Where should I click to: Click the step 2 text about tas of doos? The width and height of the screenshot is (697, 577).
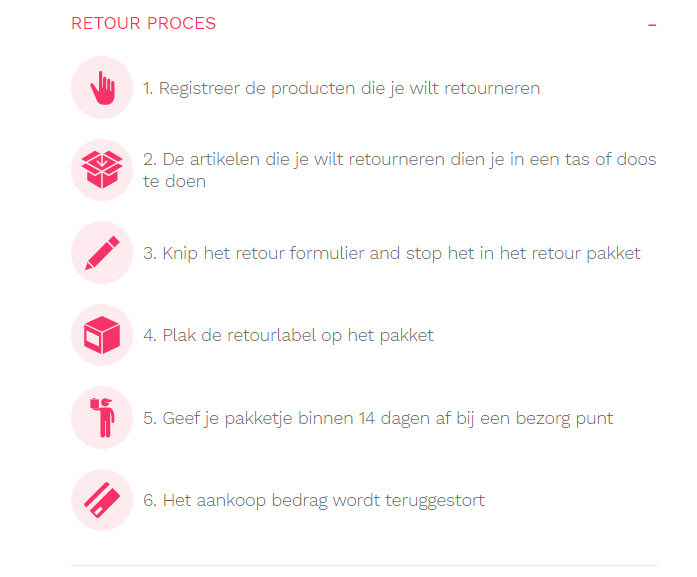[399, 160]
